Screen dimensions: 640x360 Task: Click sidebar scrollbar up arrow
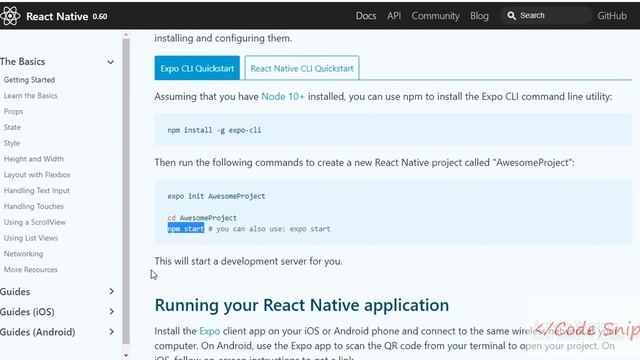(126, 36)
